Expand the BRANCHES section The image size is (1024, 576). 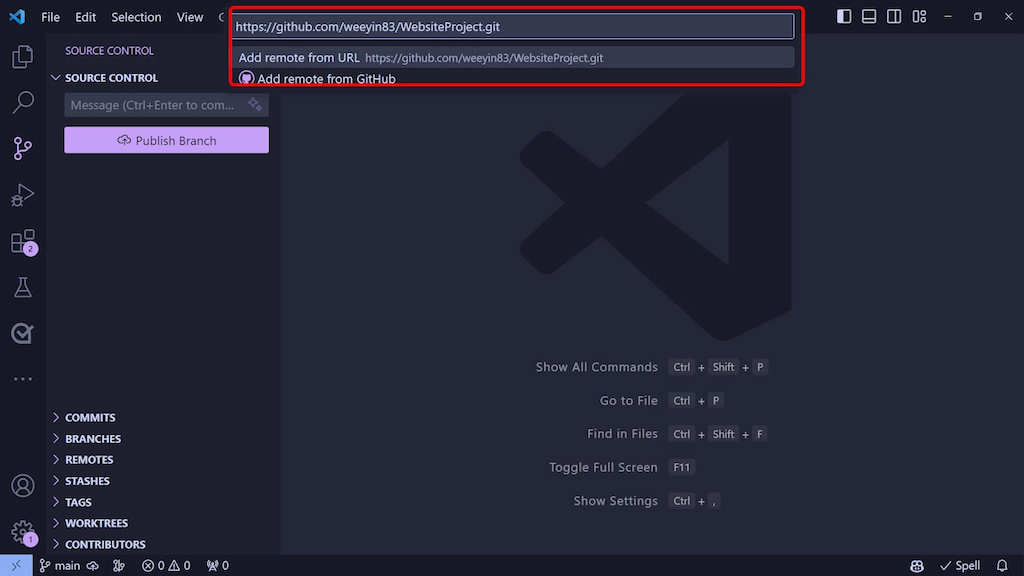pos(92,438)
